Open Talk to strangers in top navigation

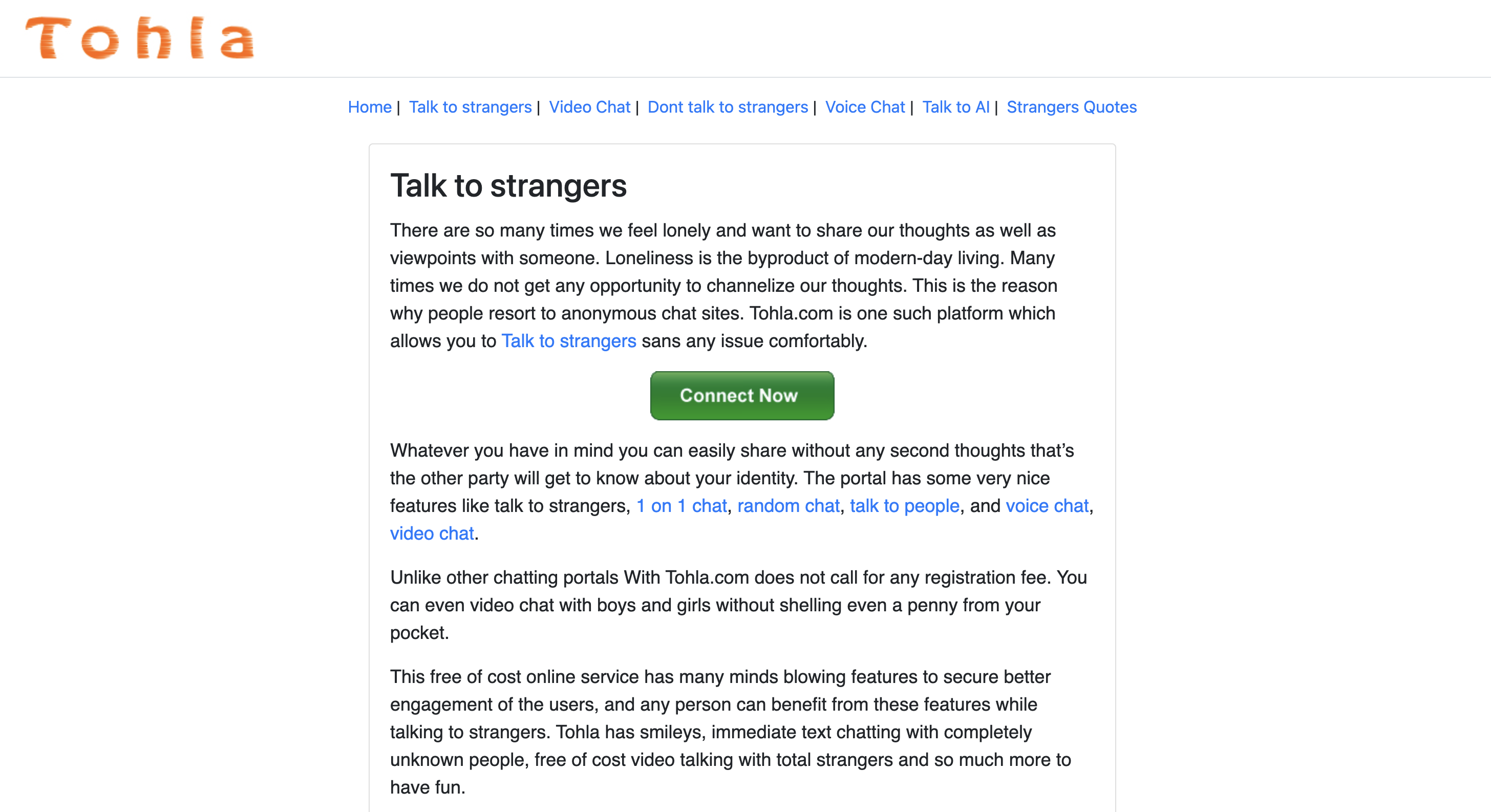470,107
